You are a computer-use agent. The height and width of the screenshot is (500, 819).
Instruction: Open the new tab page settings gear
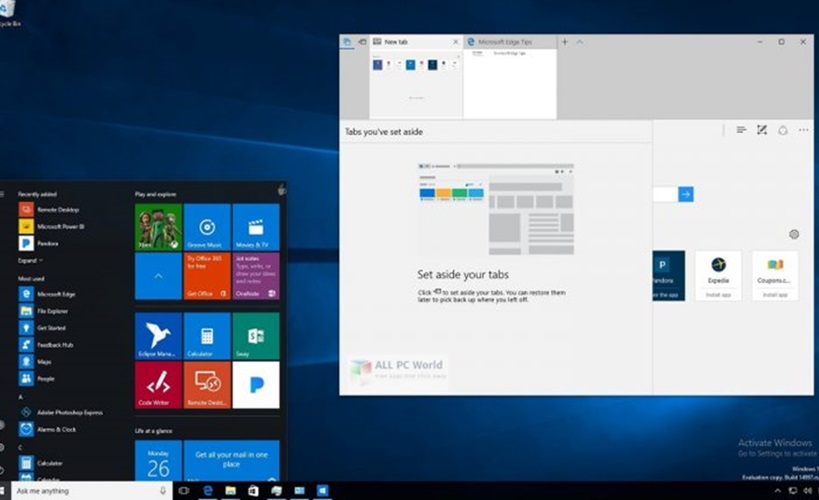[x=794, y=234]
